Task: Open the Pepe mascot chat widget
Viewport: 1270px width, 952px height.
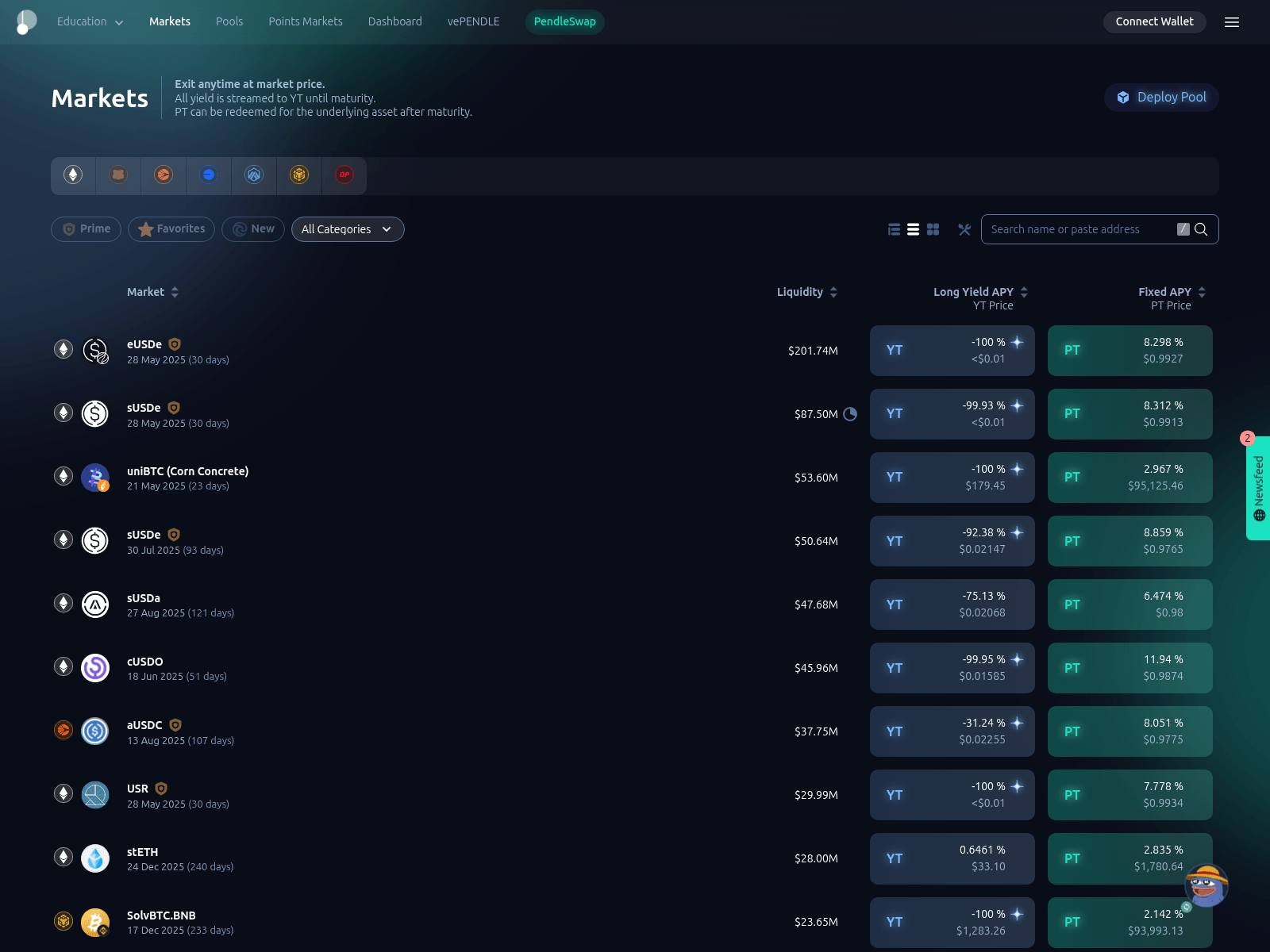Action: tap(1206, 885)
